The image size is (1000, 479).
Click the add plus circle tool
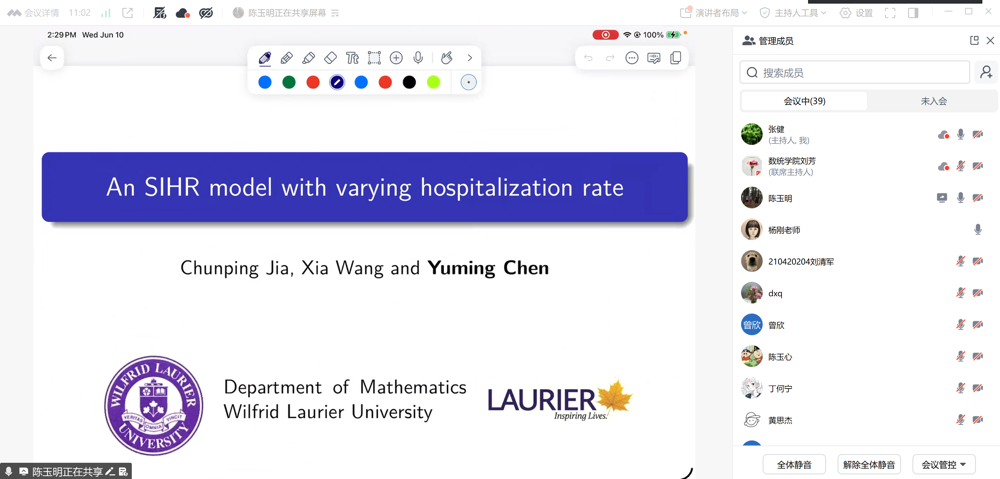pos(396,58)
